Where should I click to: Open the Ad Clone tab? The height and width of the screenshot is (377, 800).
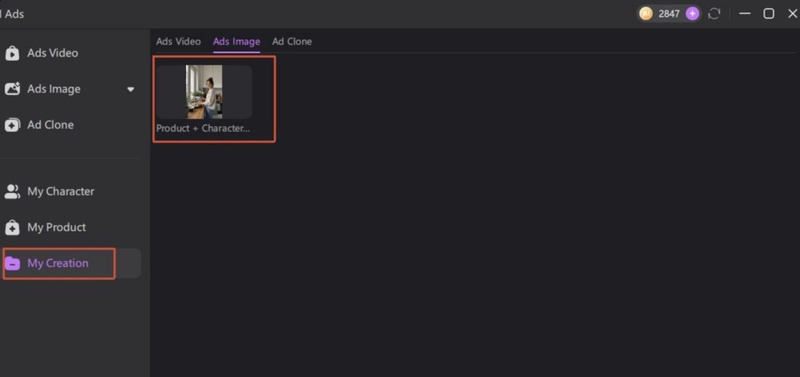(292, 41)
